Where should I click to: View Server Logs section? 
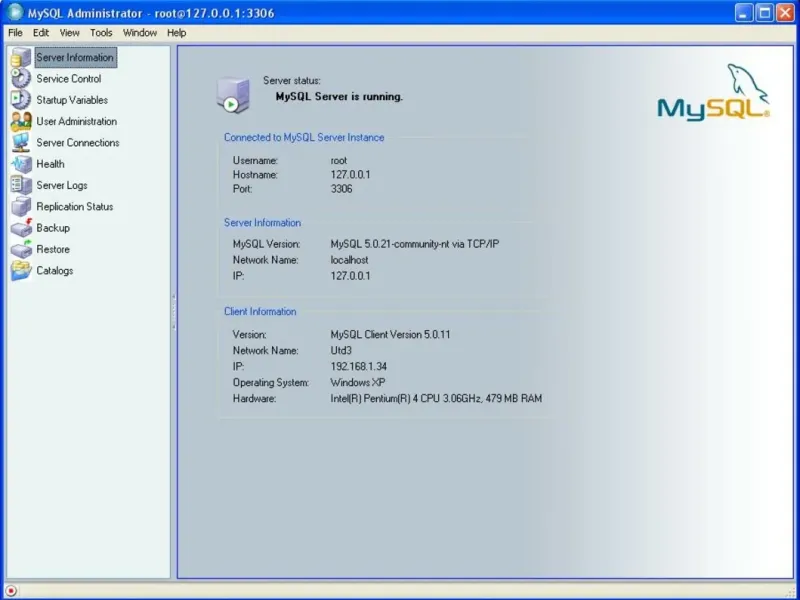pos(62,185)
